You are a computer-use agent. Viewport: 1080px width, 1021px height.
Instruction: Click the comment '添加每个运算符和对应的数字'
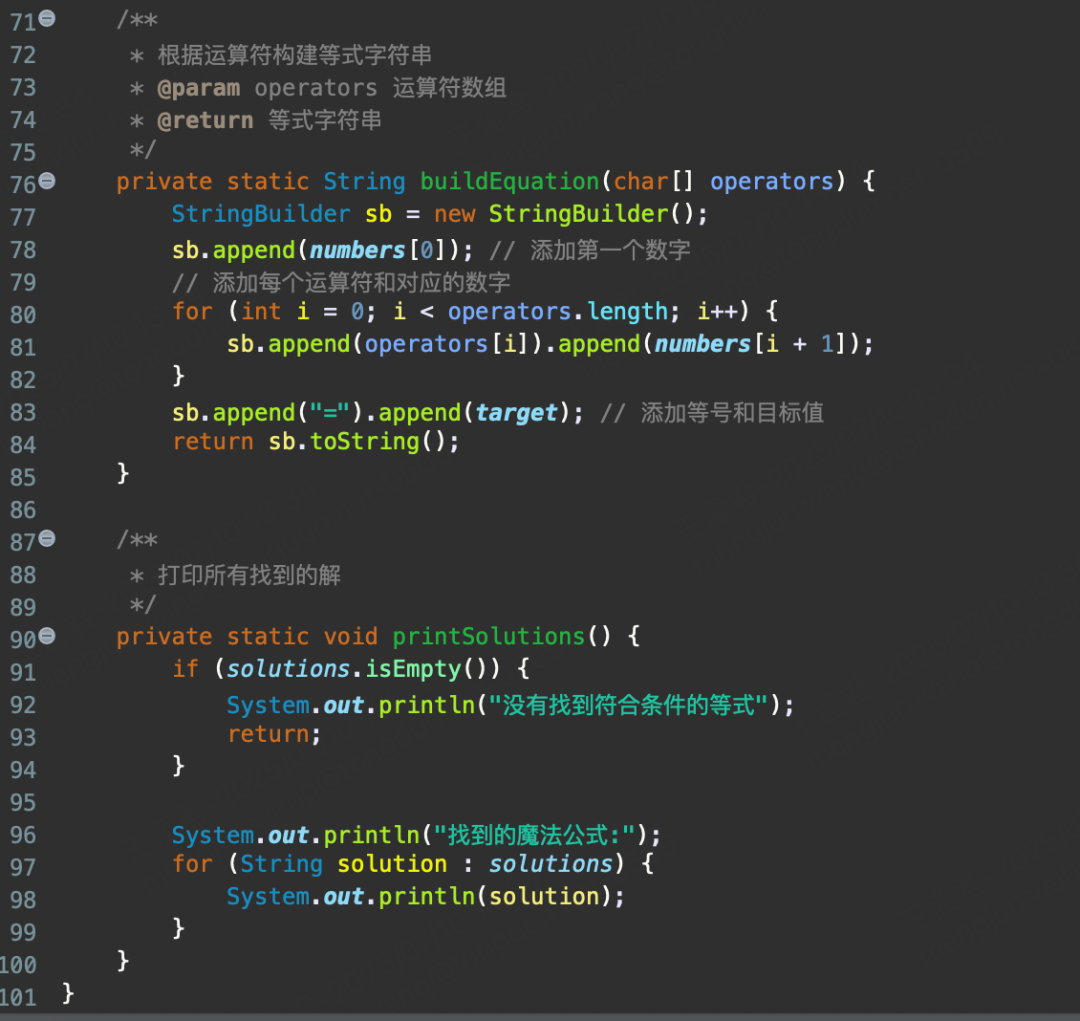[362, 282]
